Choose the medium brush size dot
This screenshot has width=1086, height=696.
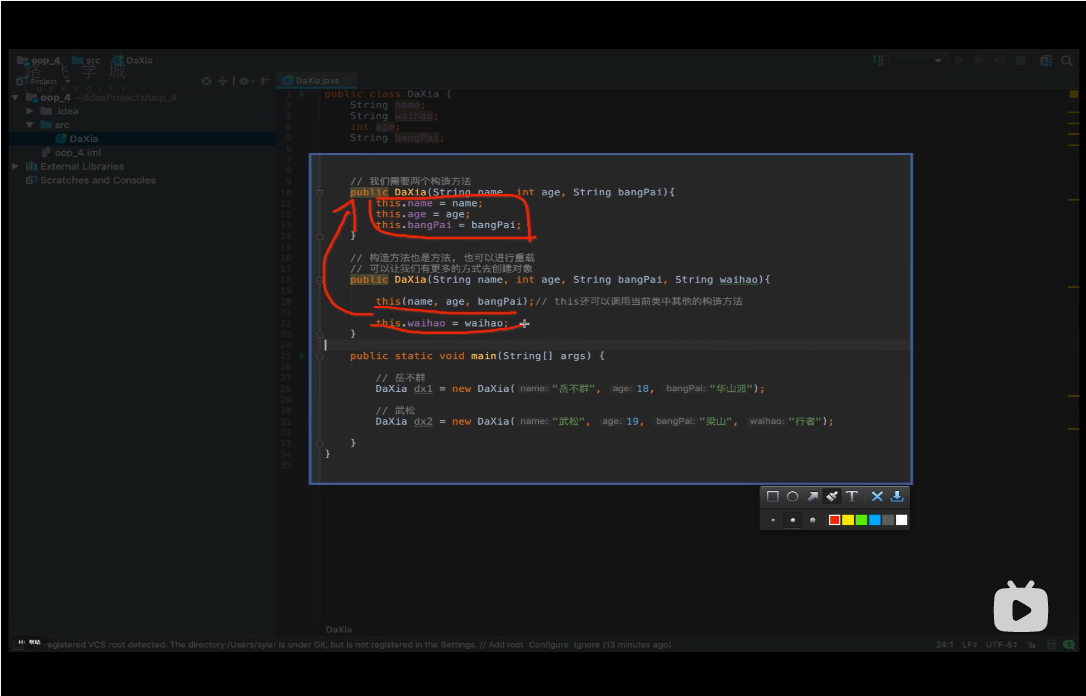coord(792,520)
